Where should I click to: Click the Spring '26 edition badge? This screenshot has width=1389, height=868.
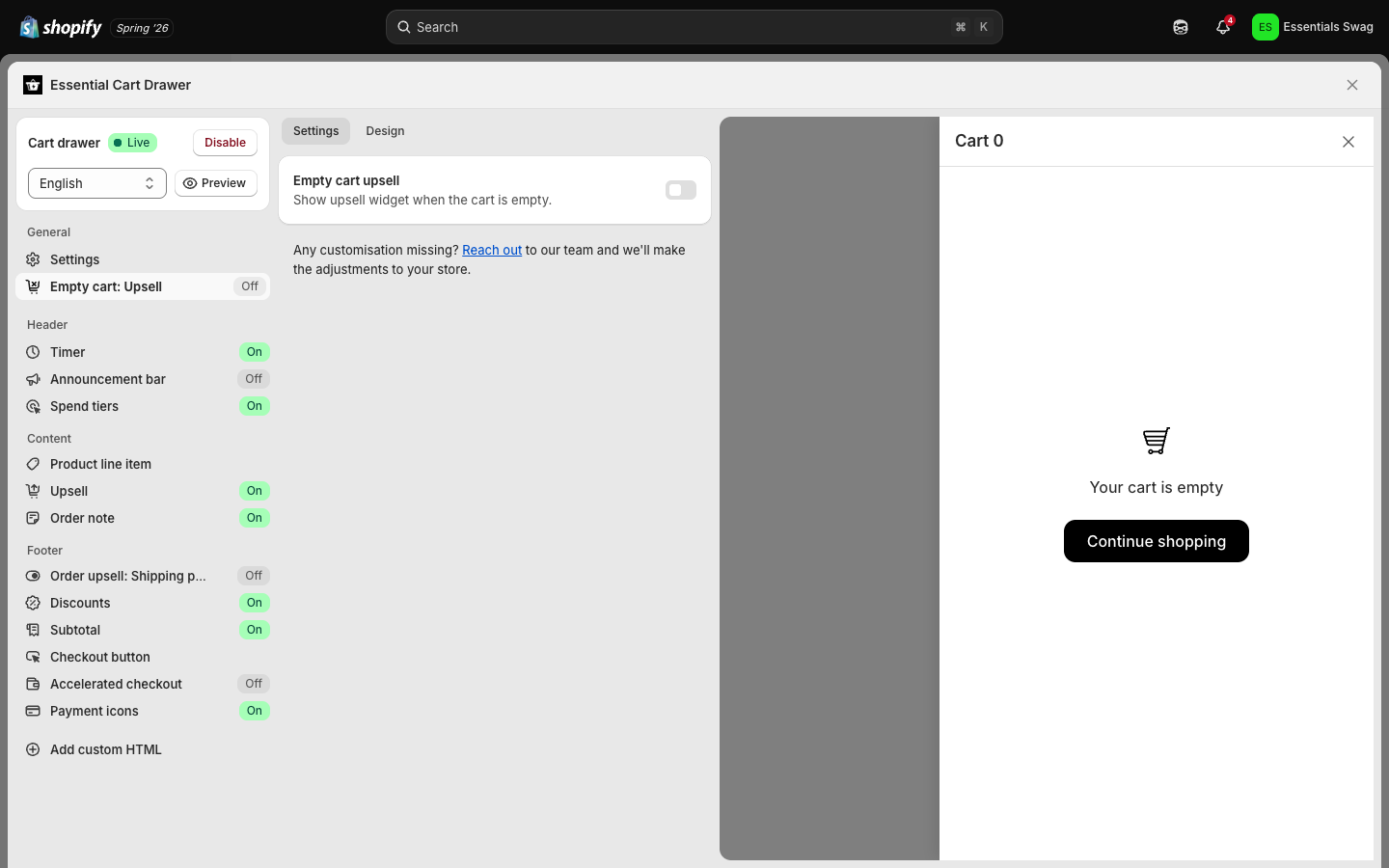click(x=142, y=28)
